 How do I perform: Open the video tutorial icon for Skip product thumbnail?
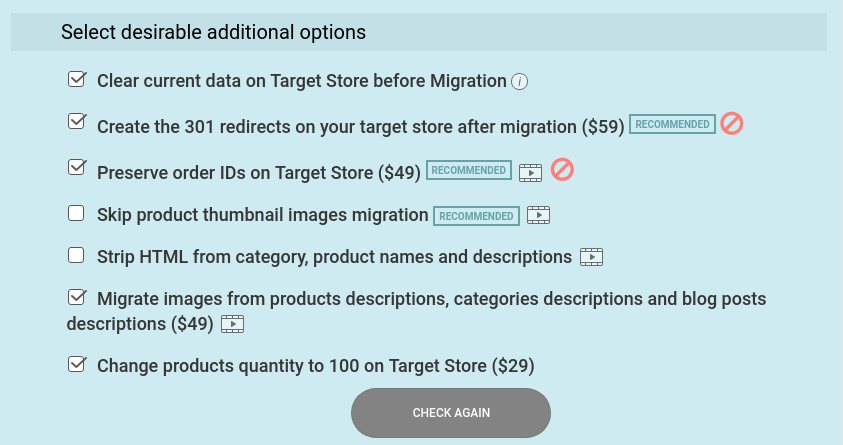[538, 216]
